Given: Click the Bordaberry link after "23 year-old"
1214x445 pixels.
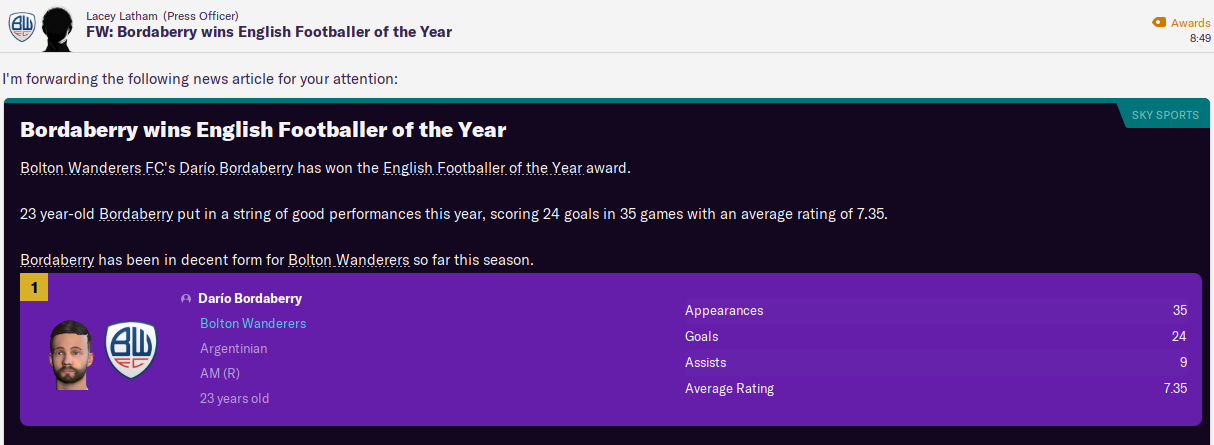Looking at the screenshot, I should pyautogui.click(x=136, y=214).
